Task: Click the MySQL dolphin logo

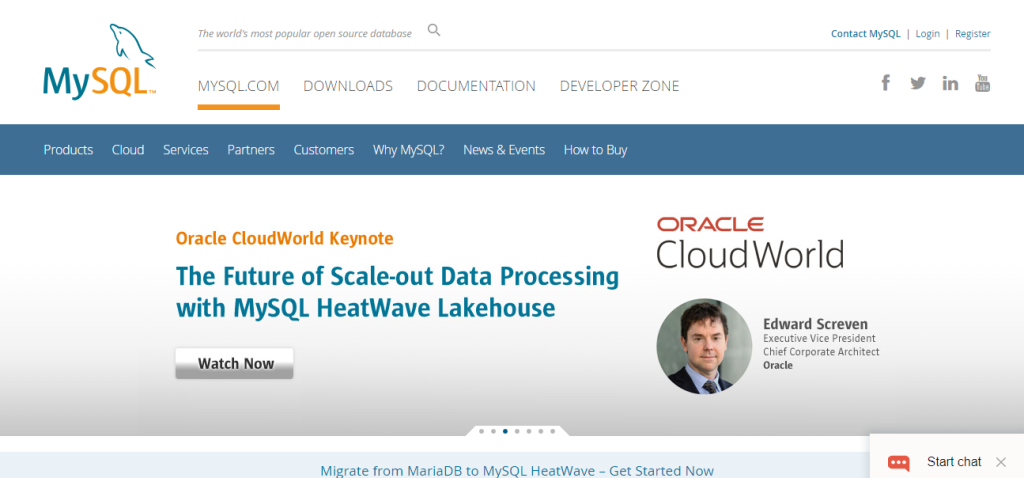Action: [x=100, y=61]
